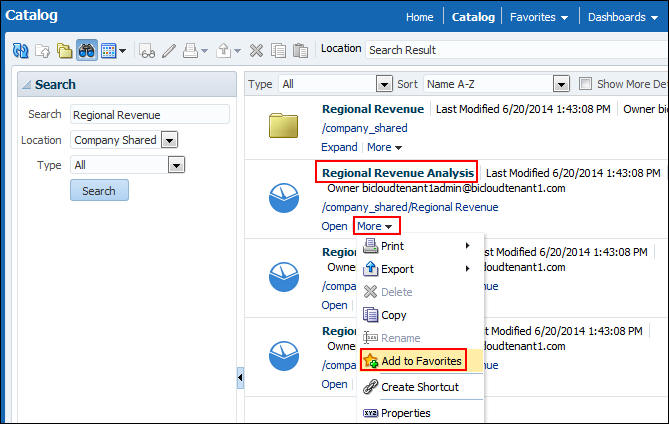This screenshot has width=669, height=424.
Task: Click the Create Shortcut link icon
Action: point(370,387)
